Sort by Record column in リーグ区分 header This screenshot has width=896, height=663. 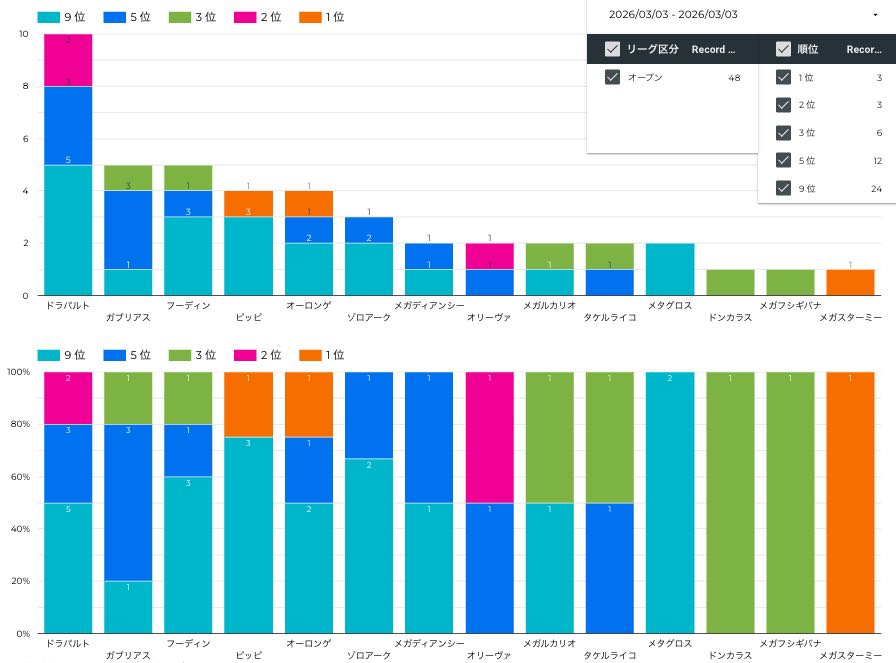(713, 49)
